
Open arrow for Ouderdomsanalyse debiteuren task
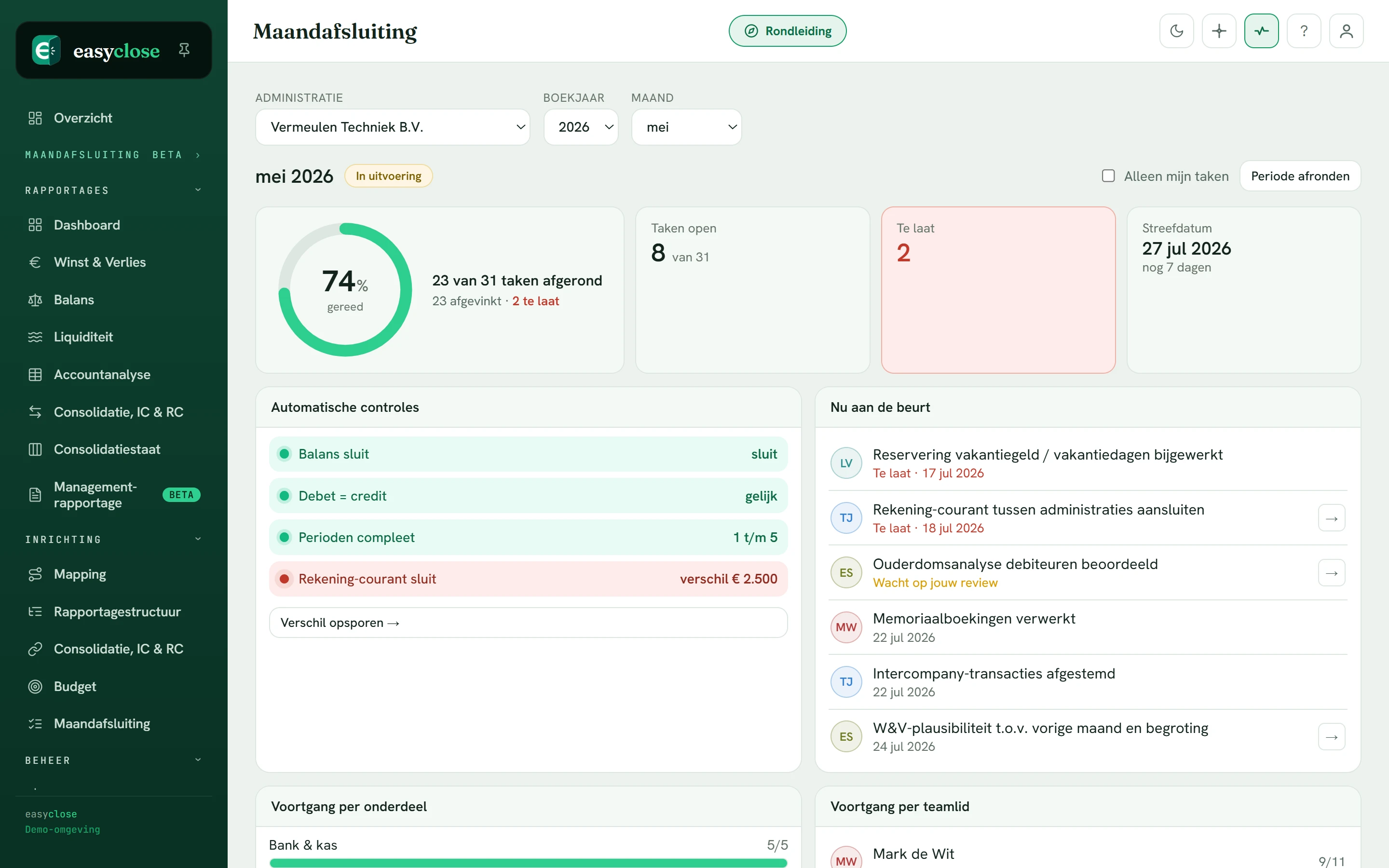click(x=1332, y=573)
